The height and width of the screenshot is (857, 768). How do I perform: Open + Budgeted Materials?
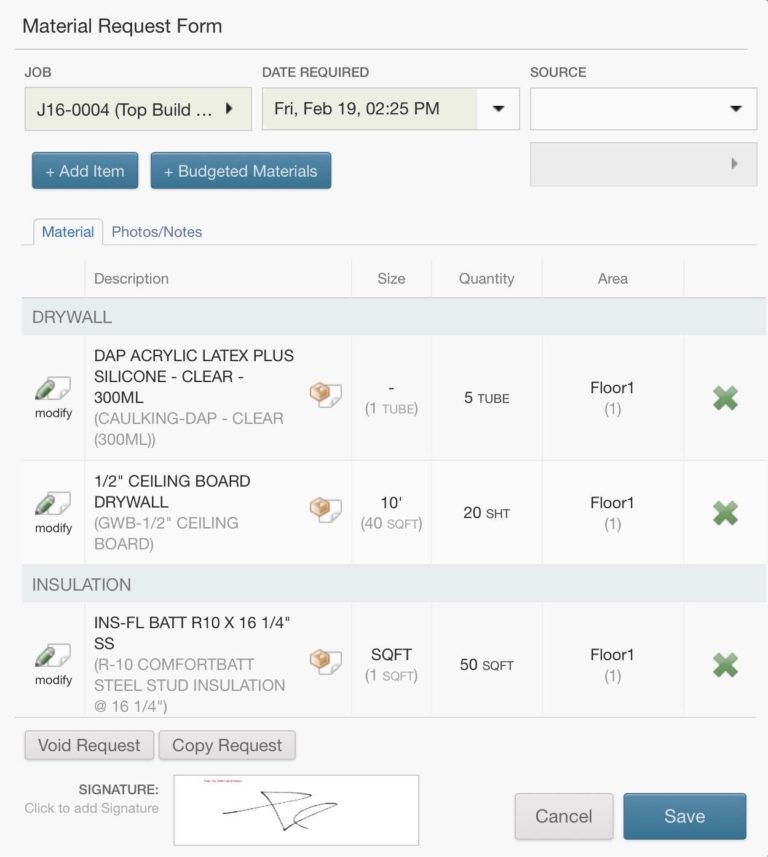(x=241, y=170)
